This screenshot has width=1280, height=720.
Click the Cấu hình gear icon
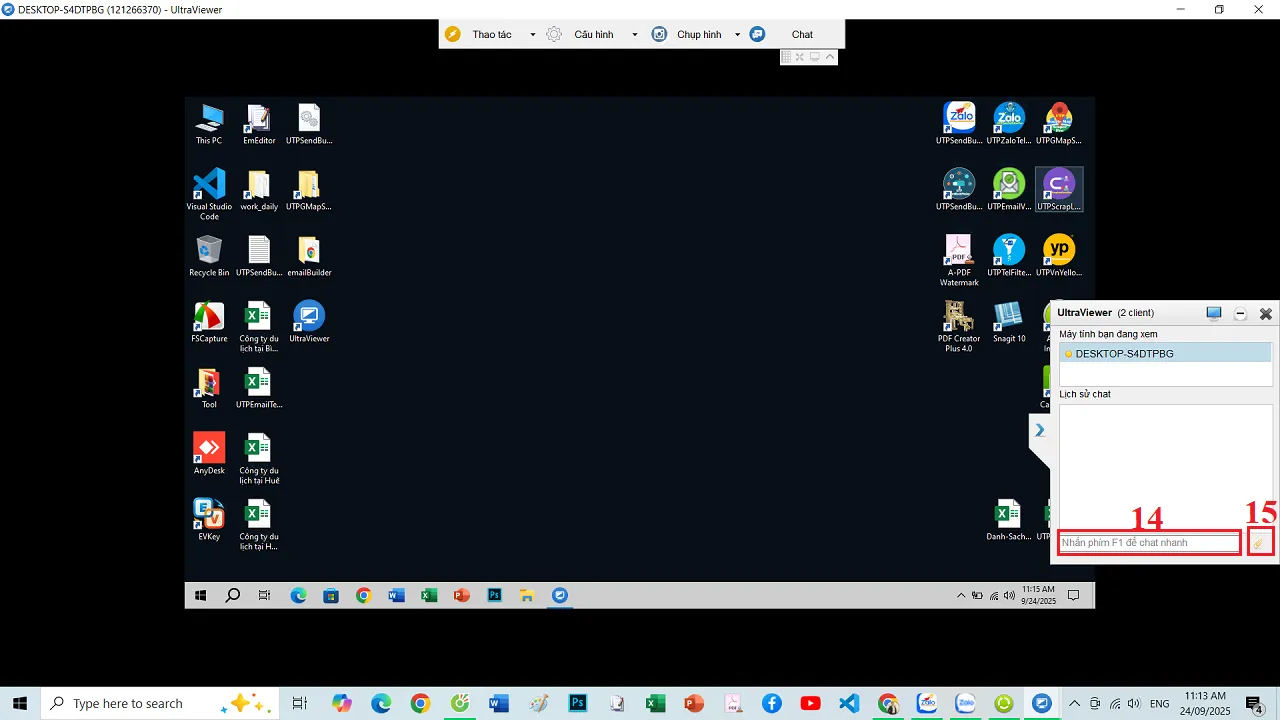(553, 34)
